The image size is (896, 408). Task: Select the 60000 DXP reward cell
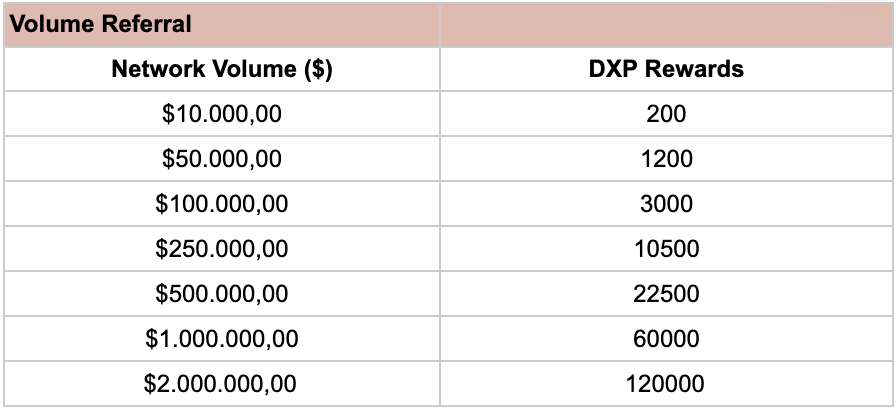[666, 339]
